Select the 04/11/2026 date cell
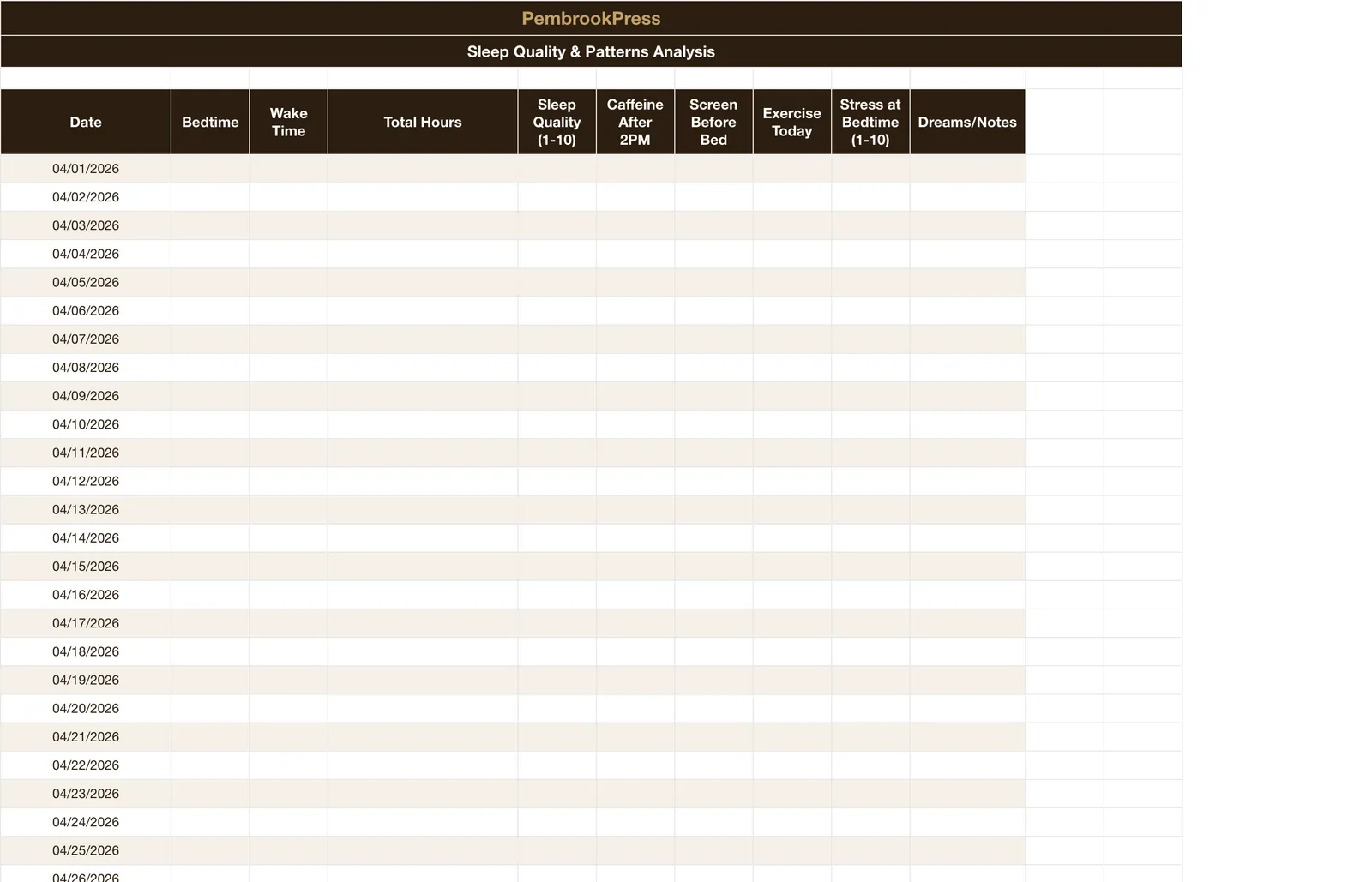The image size is (1372, 882). pyautogui.click(x=86, y=453)
